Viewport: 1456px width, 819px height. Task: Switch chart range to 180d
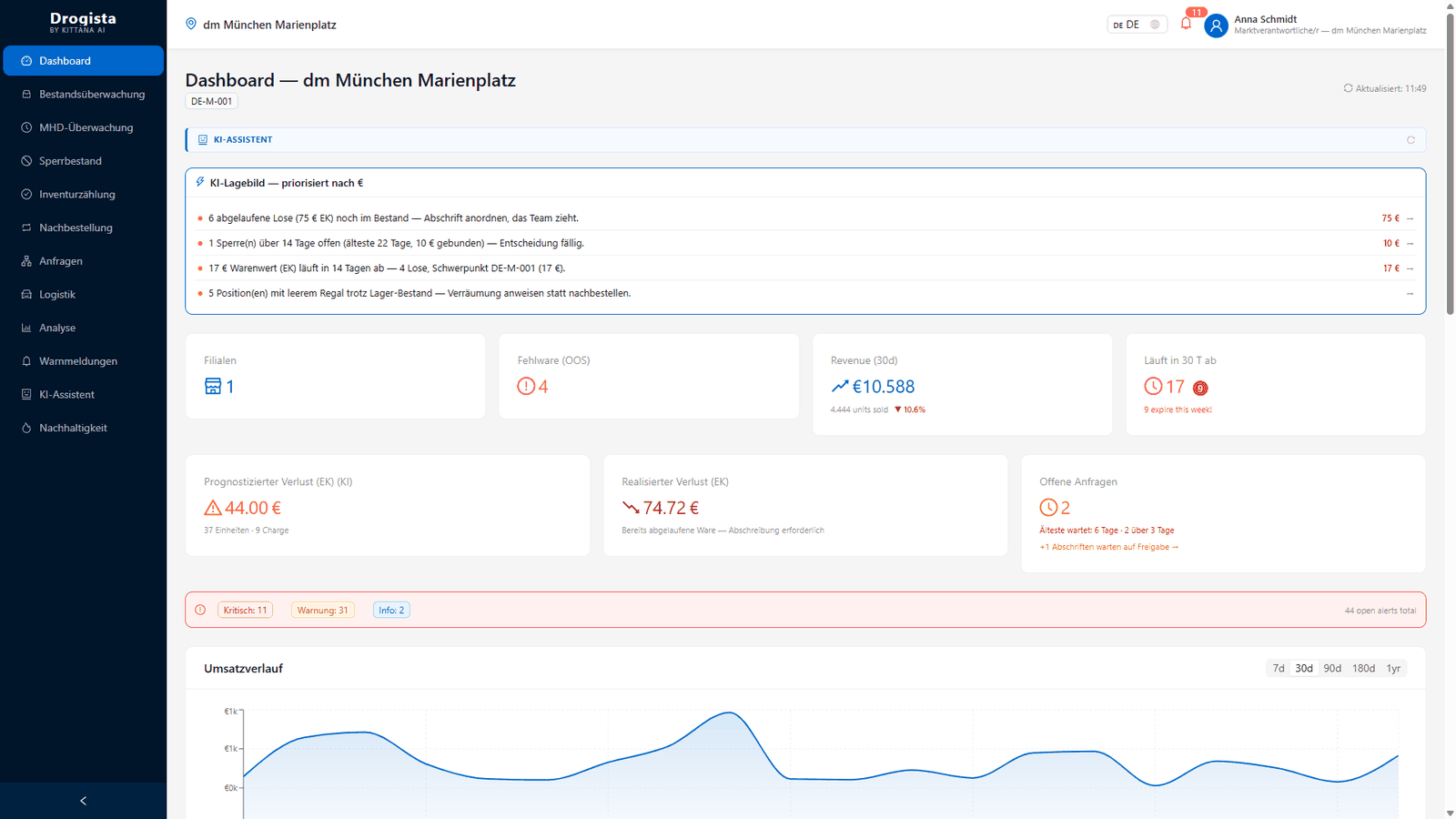click(x=1363, y=669)
